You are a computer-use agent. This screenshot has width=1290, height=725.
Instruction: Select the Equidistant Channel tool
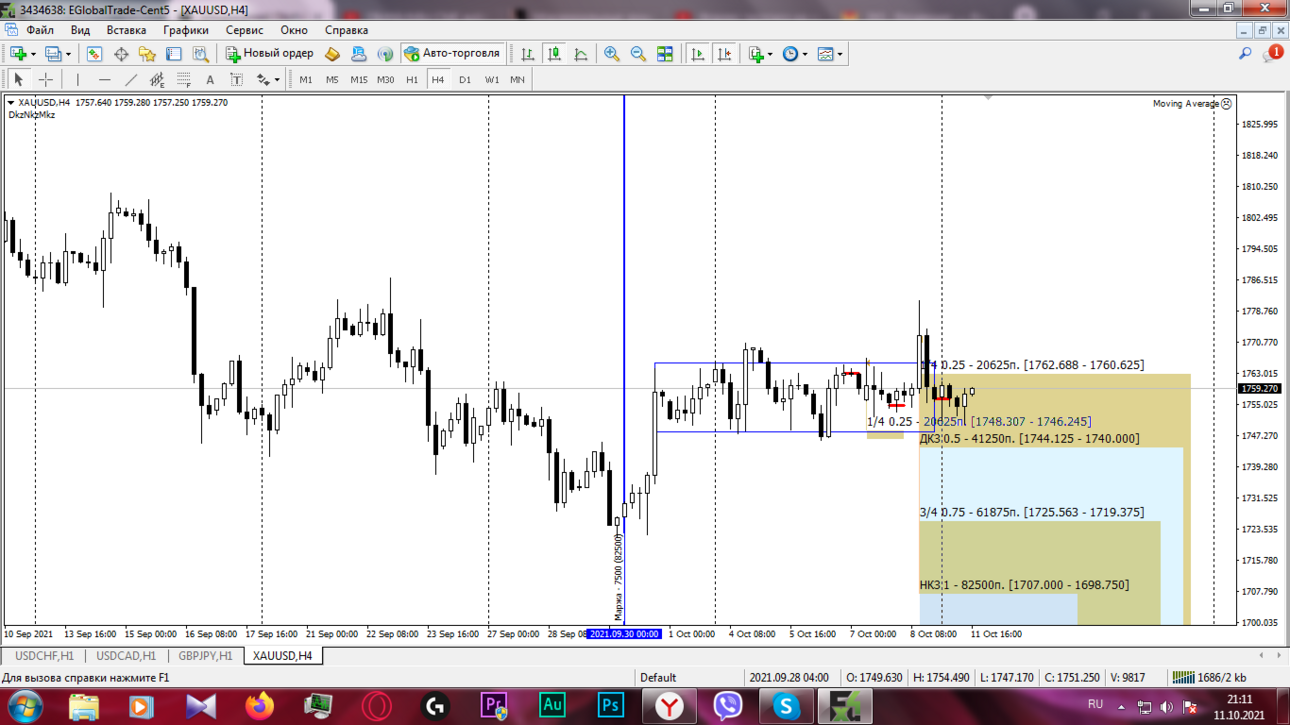[157, 80]
